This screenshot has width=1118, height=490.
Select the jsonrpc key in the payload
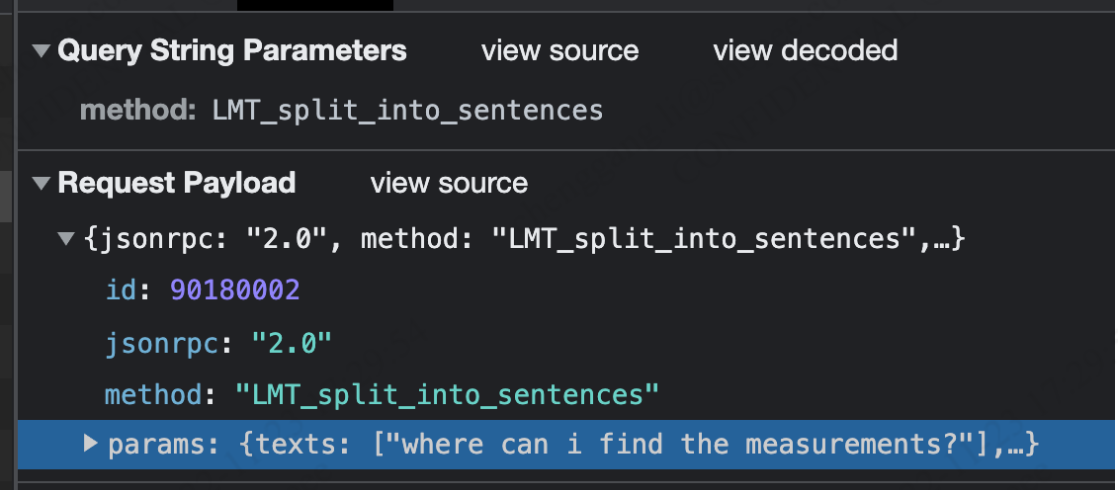[x=162, y=344]
